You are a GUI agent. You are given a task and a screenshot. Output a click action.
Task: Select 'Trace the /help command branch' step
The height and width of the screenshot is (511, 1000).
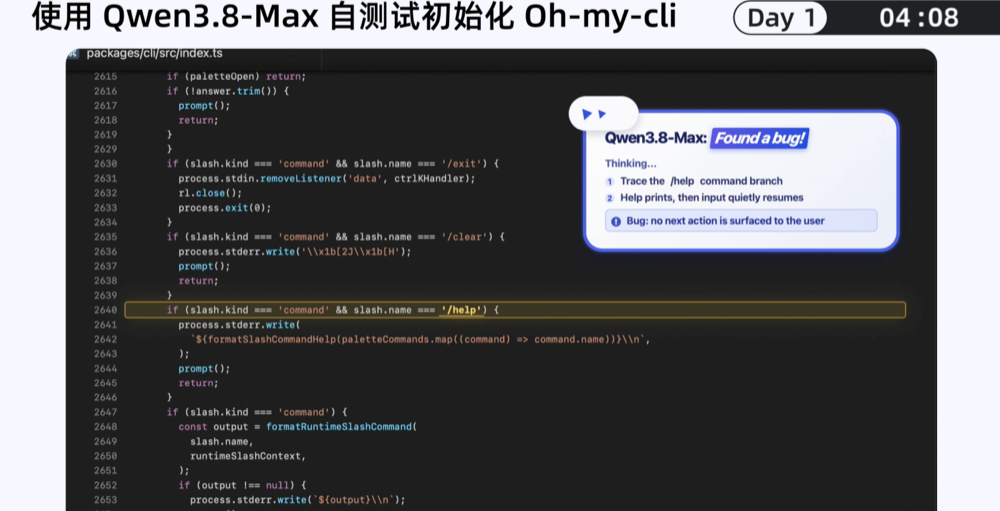(x=701, y=181)
